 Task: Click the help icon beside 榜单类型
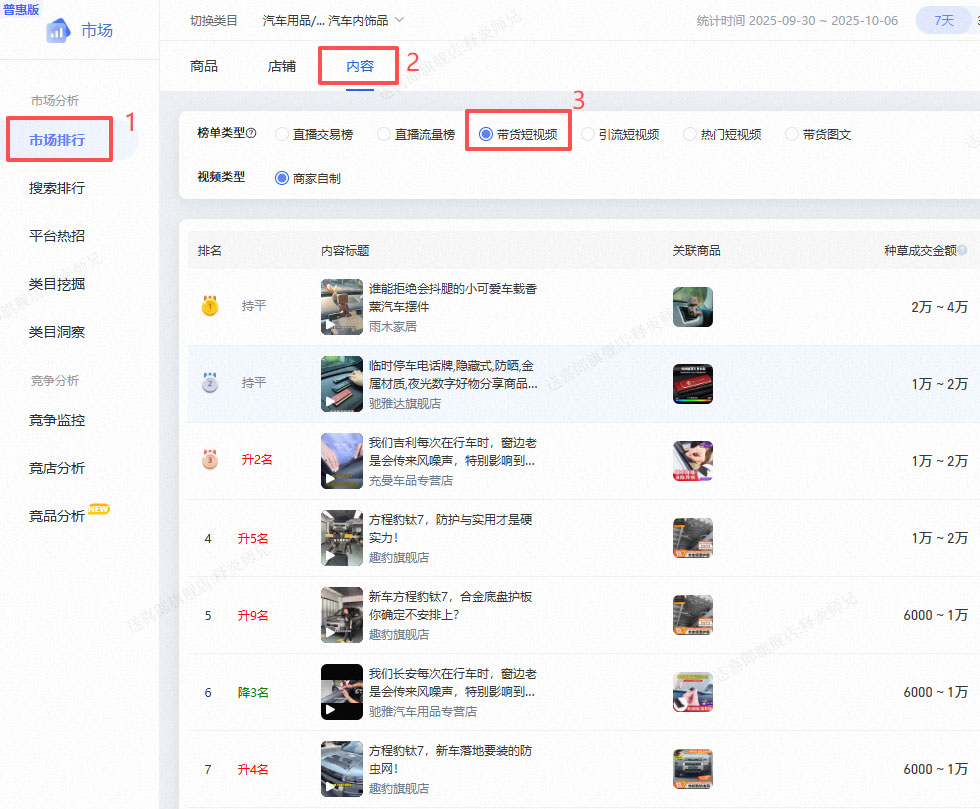click(x=251, y=133)
